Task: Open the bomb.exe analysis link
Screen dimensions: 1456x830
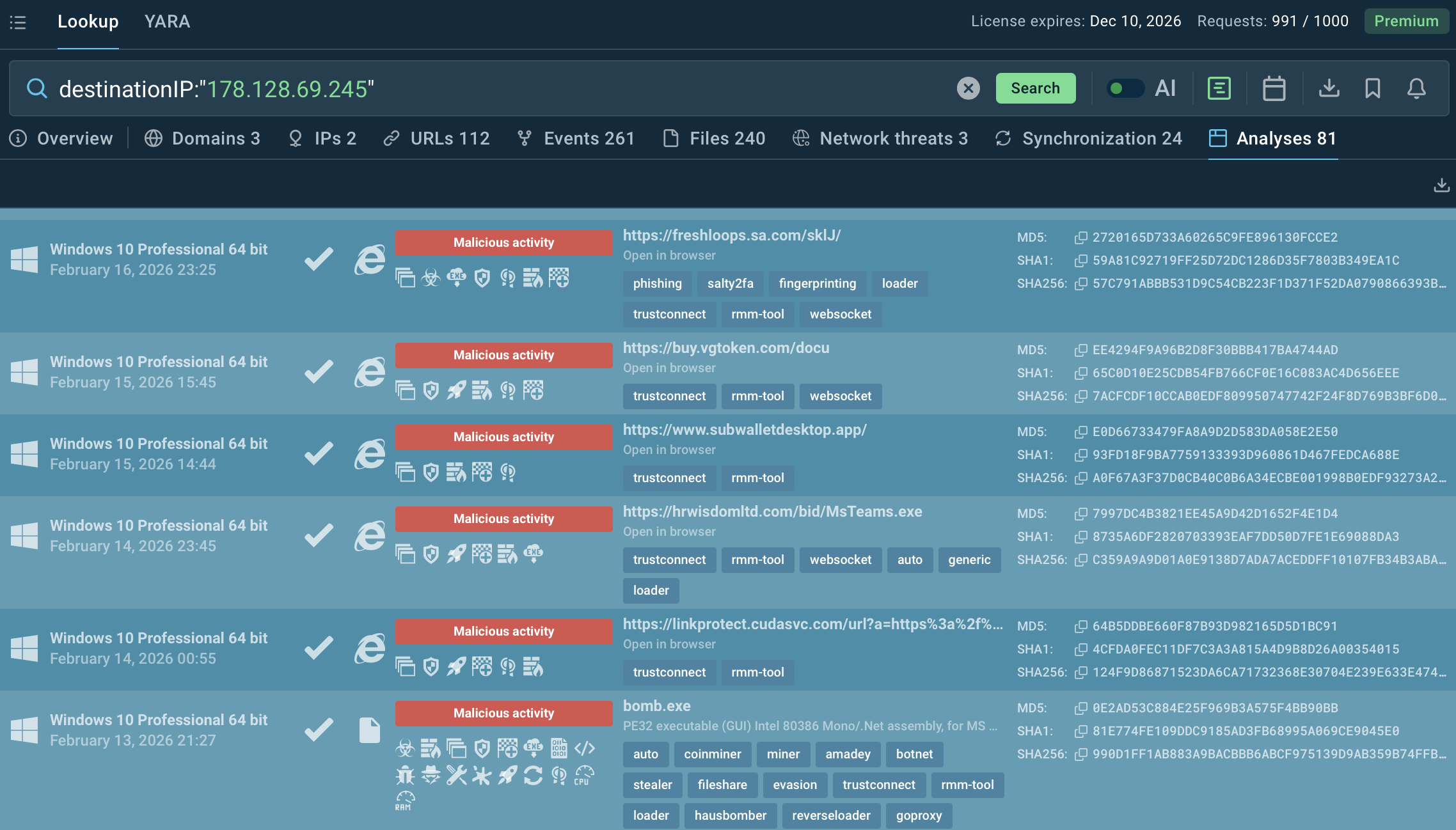Action: point(656,705)
